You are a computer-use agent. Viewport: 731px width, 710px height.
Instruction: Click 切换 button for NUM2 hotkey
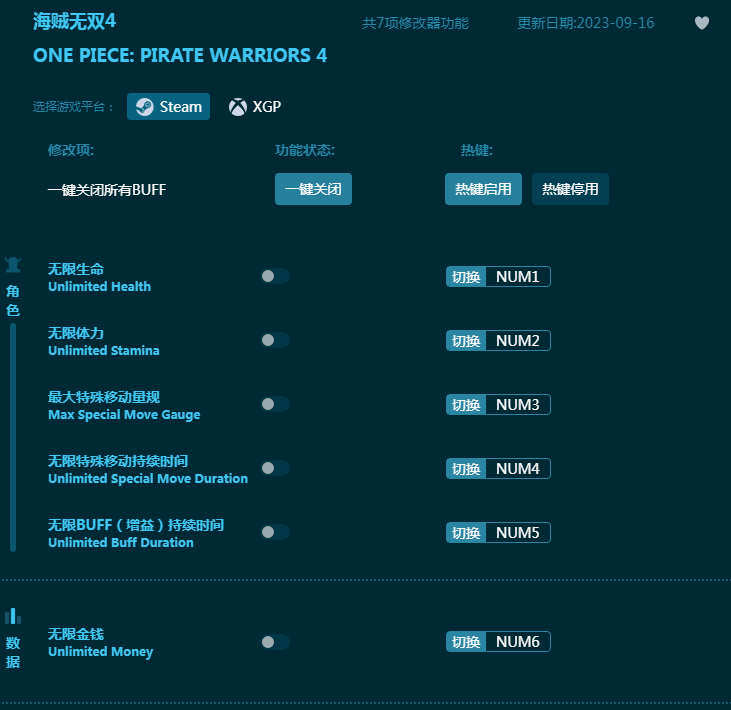click(466, 340)
